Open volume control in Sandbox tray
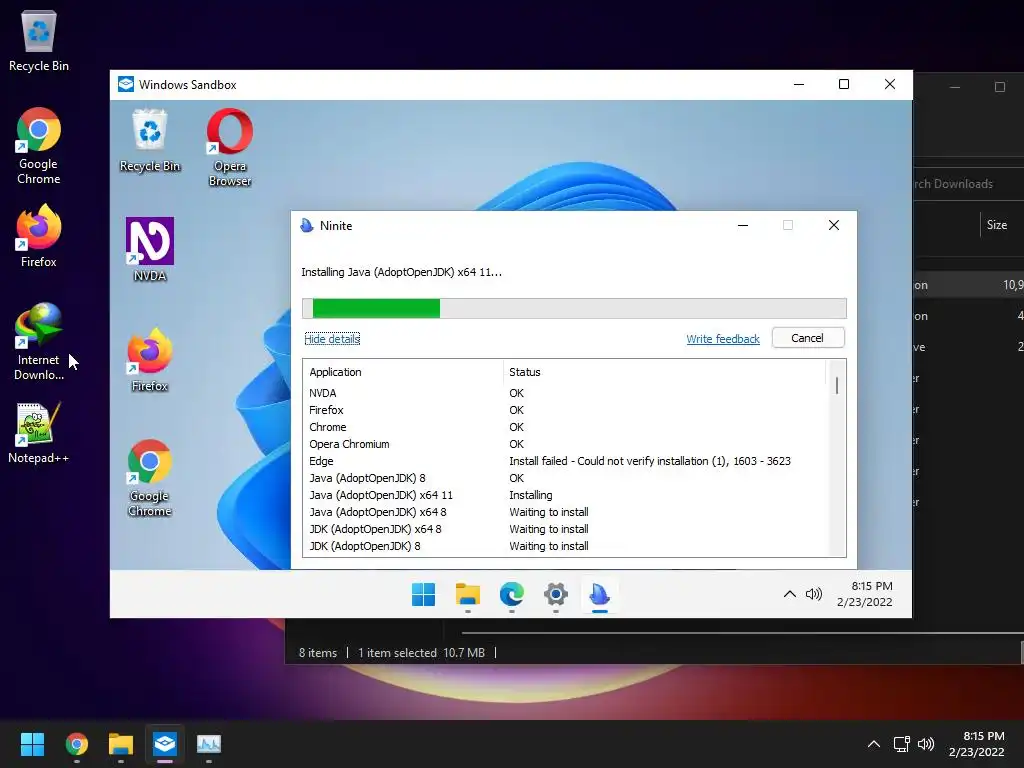 (814, 594)
